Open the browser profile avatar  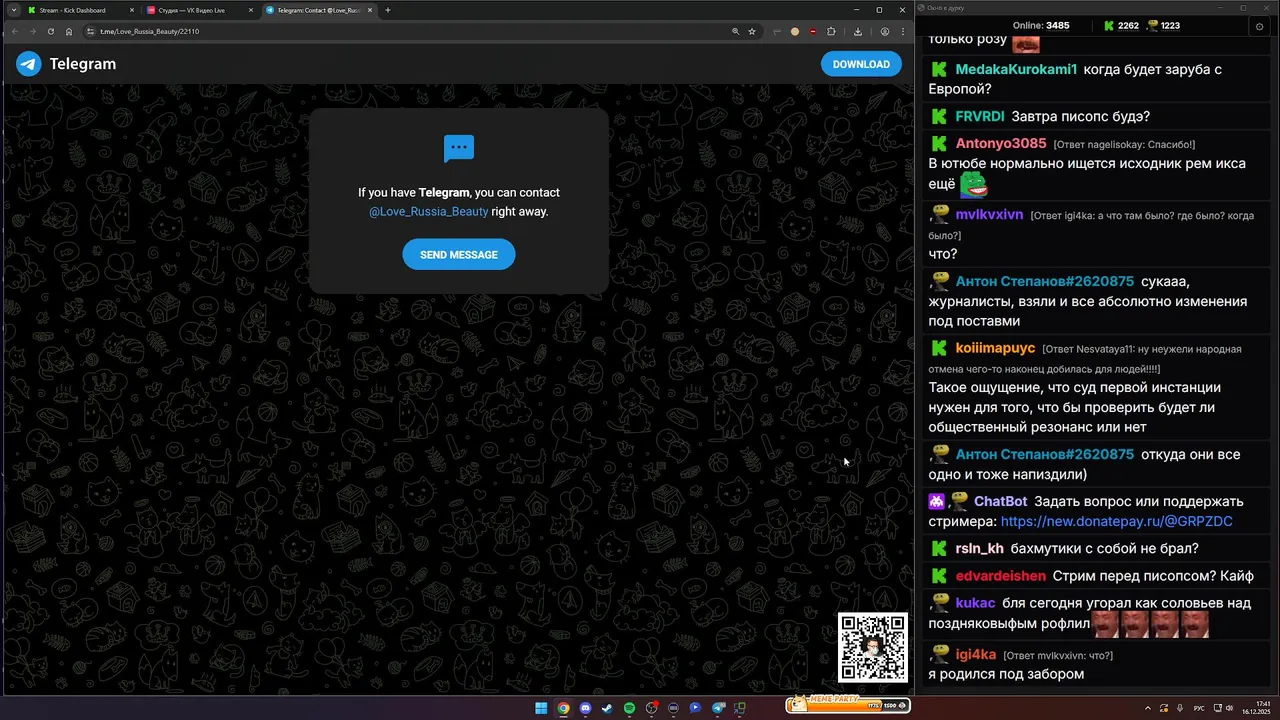pyautogui.click(x=885, y=32)
